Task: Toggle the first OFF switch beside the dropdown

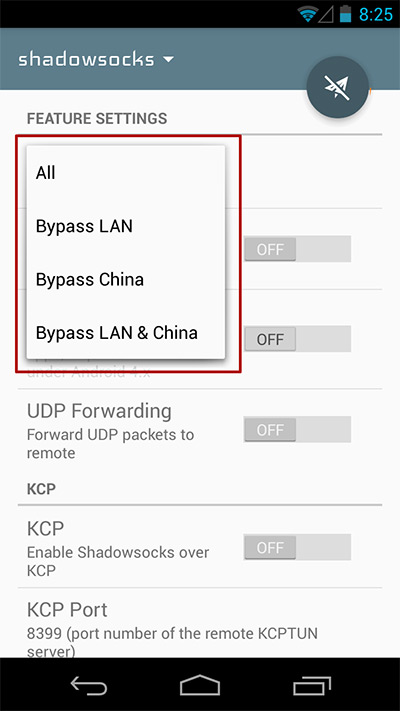Action: pos(298,248)
